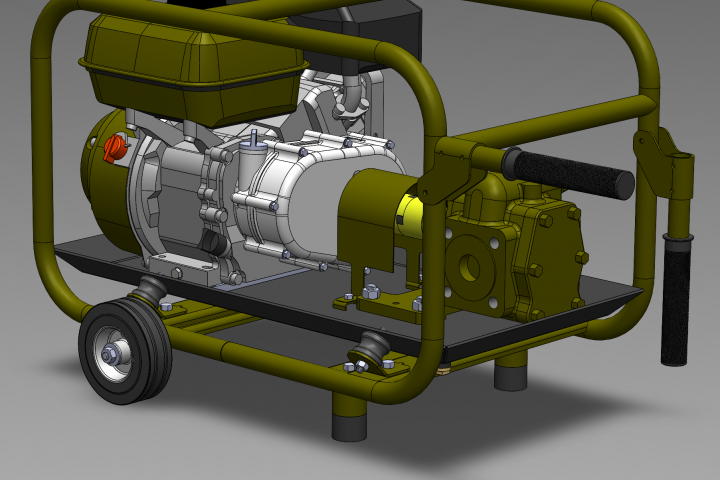Select the horizontal black handle grip
Image resolution: width=720 pixels, height=480 pixels.
coord(568,174)
